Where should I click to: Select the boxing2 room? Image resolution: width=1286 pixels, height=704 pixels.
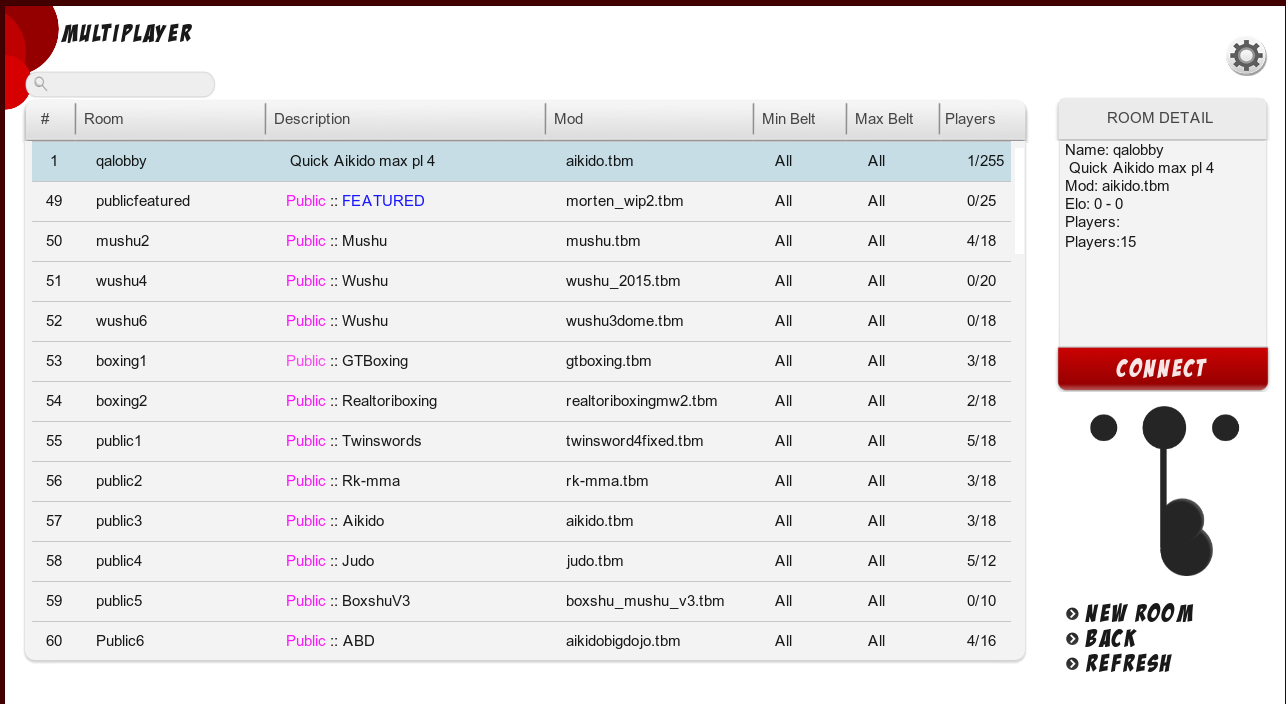(521, 401)
